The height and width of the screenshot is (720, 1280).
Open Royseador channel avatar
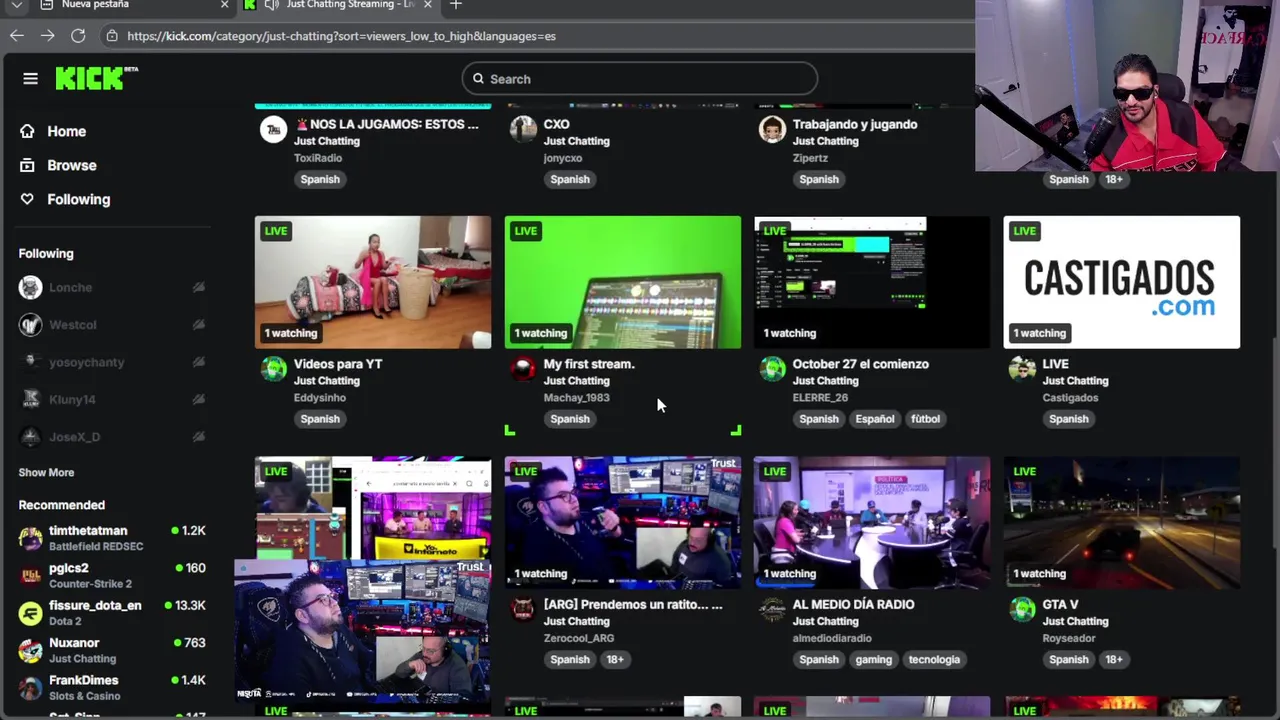[1022, 609]
